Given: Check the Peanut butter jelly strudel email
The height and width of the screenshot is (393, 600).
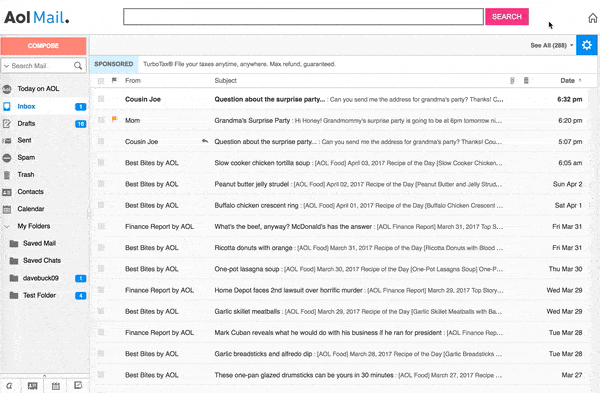Looking at the screenshot, I should pyautogui.click(x=101, y=184).
